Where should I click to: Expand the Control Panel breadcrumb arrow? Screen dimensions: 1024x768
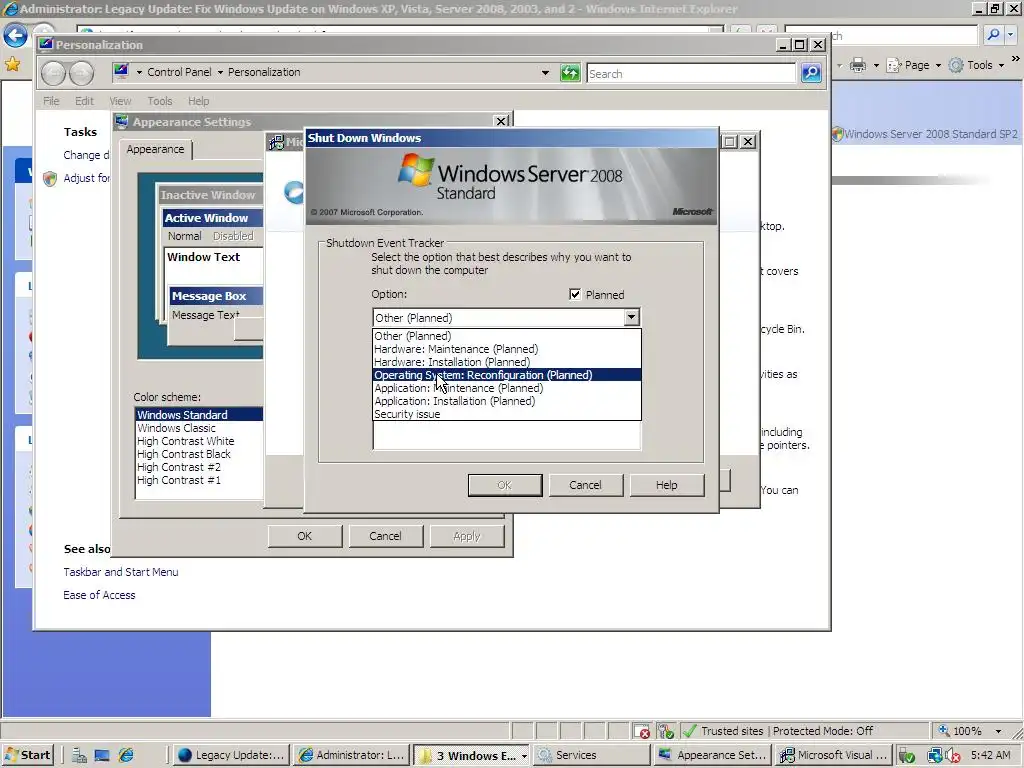[139, 72]
